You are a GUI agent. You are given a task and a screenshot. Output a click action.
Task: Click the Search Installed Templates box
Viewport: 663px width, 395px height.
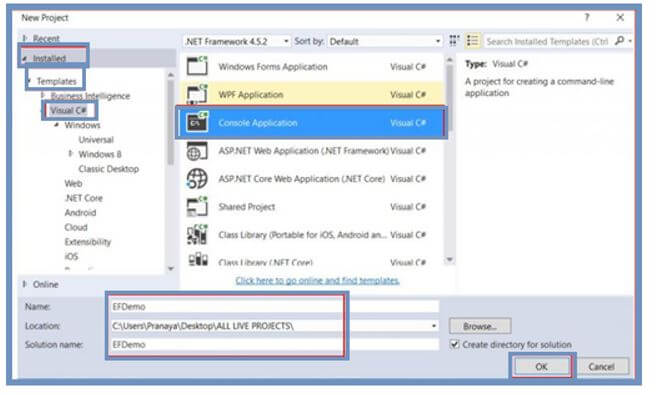point(548,41)
